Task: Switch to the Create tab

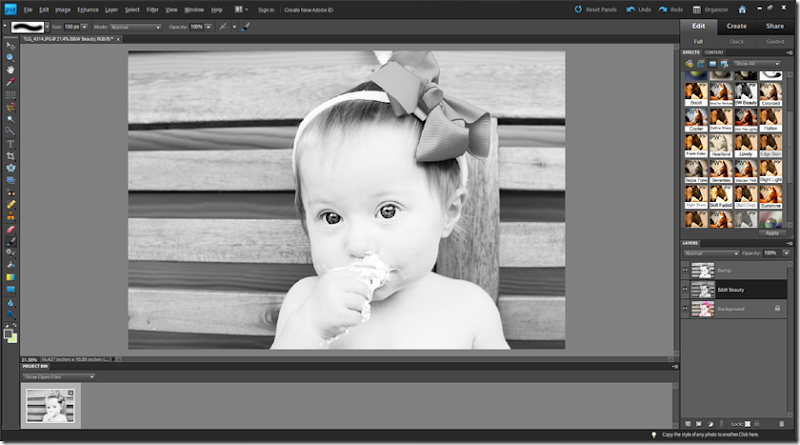Action: (x=736, y=26)
